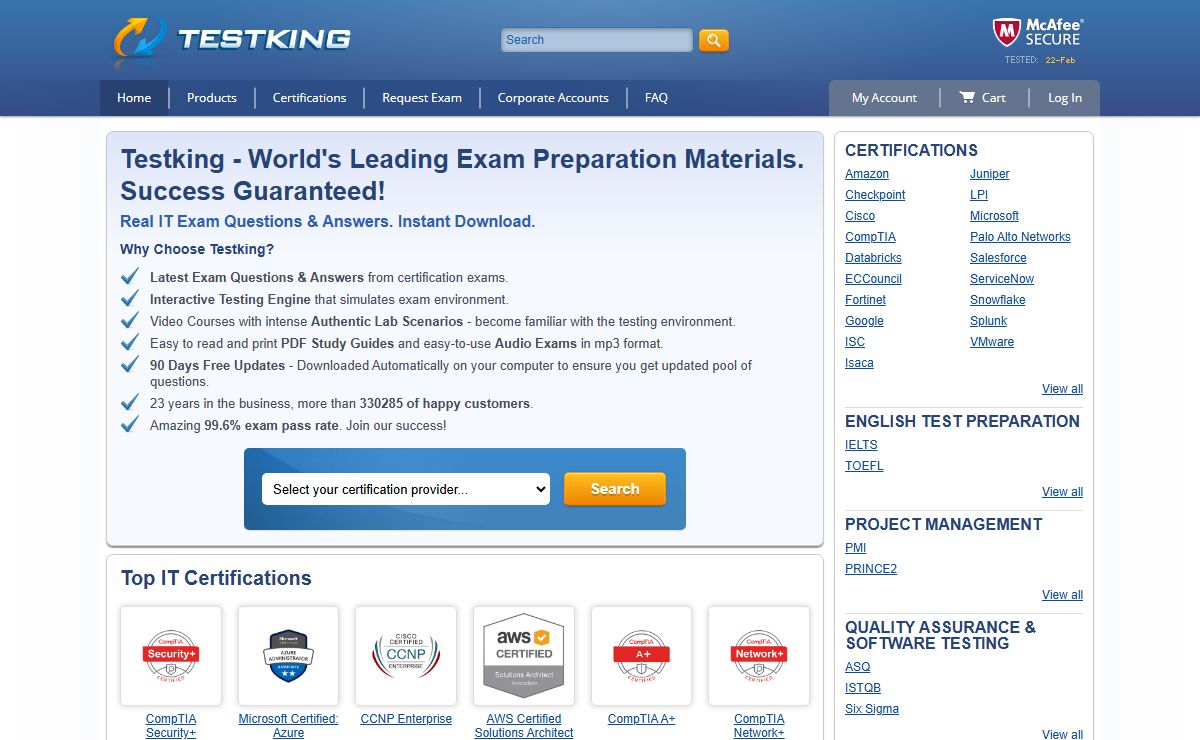Open the CompTIA Security+ text link

click(171, 726)
